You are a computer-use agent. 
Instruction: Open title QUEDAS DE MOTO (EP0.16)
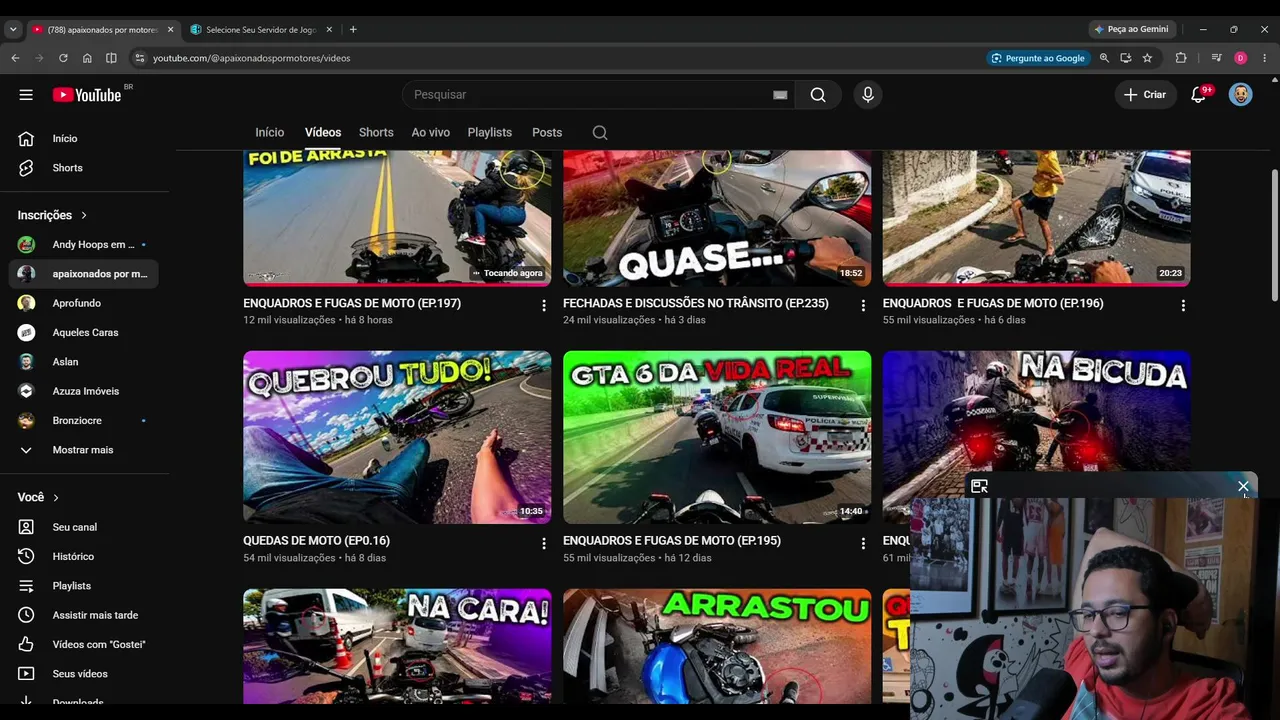pos(317,541)
